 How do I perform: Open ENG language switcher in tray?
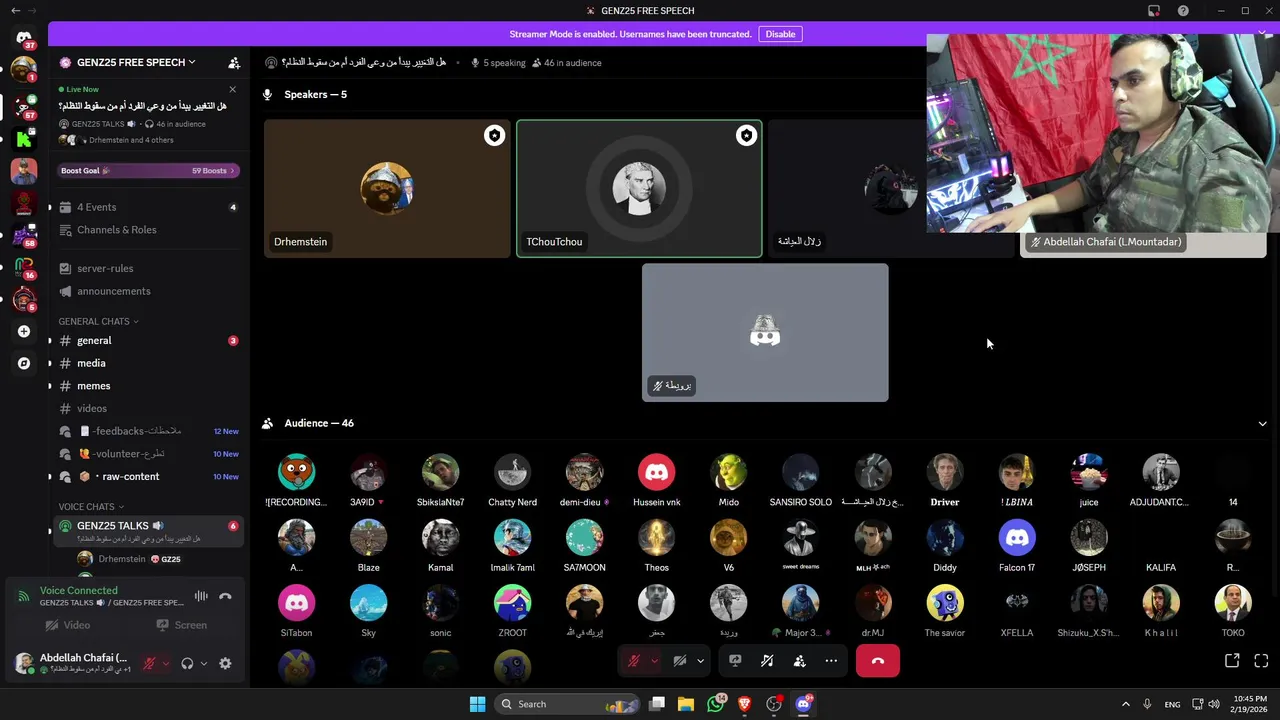(1172, 704)
